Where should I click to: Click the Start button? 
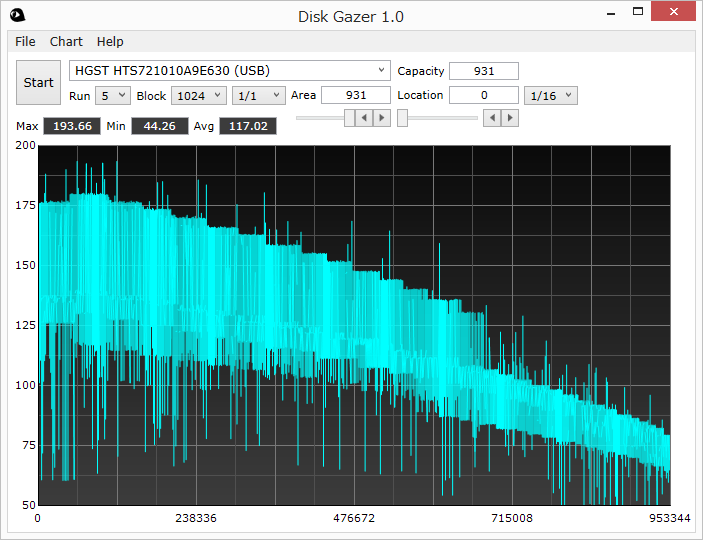(x=39, y=83)
